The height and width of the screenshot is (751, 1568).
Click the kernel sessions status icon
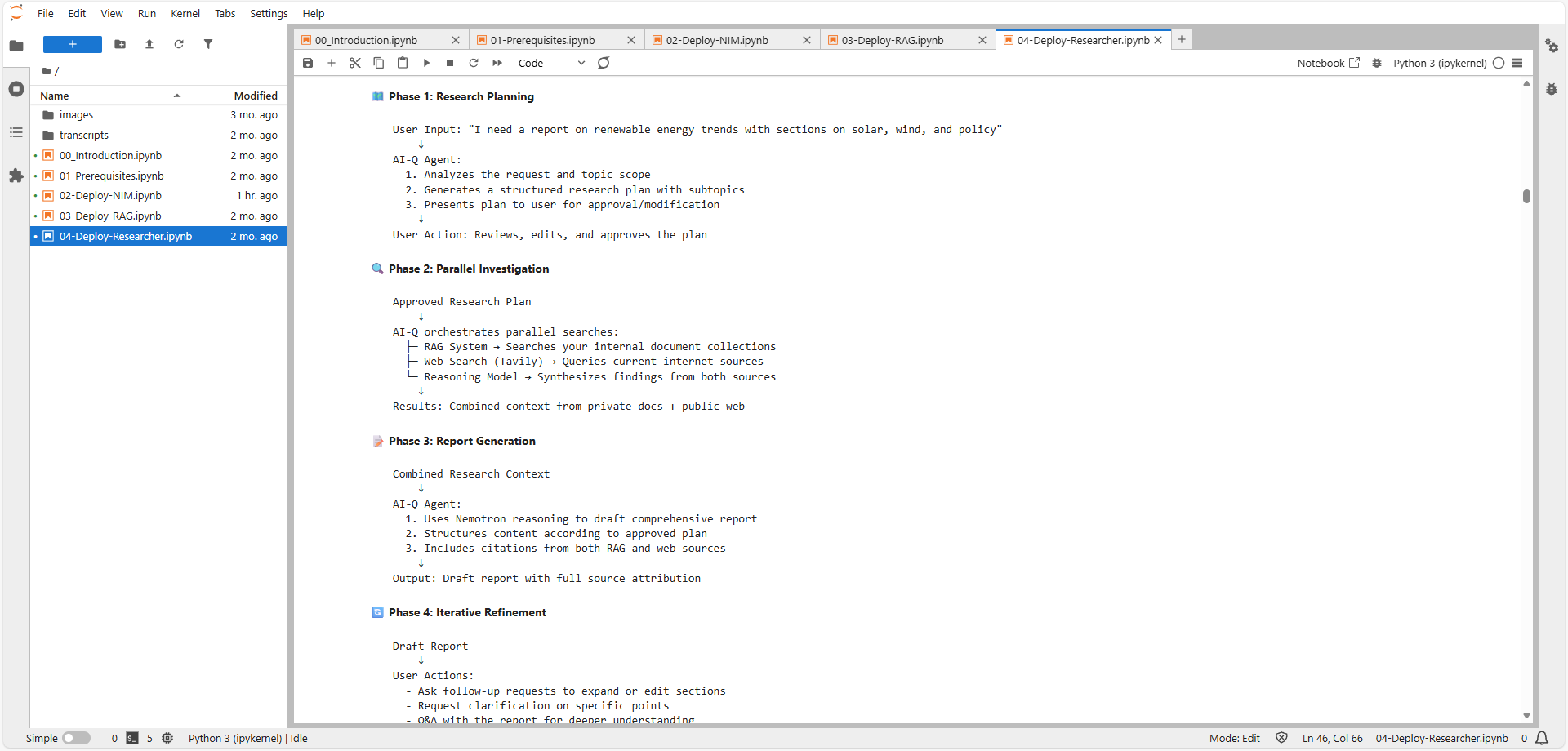[167, 738]
